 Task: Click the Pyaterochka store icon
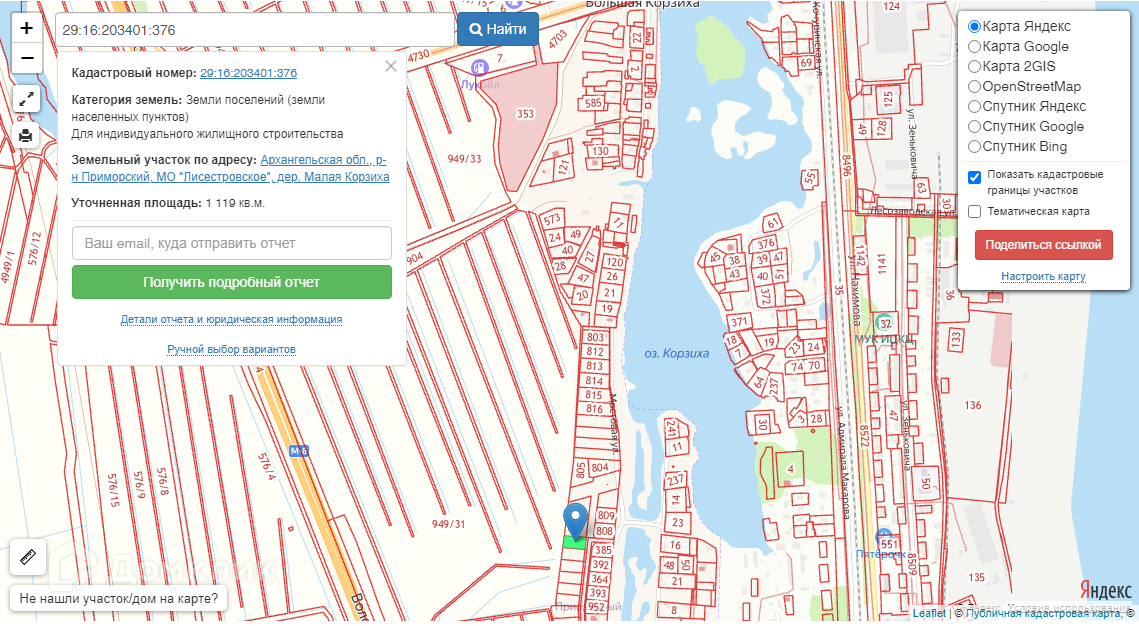click(883, 537)
